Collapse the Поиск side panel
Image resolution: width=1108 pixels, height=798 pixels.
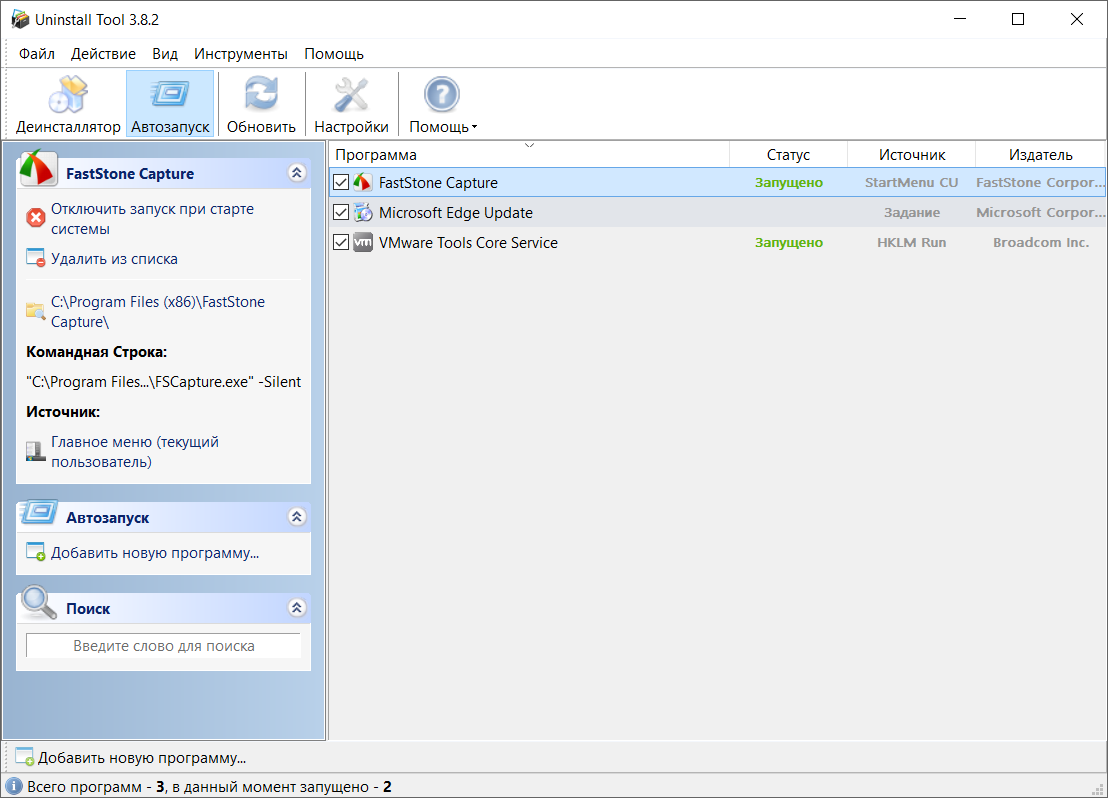(297, 608)
